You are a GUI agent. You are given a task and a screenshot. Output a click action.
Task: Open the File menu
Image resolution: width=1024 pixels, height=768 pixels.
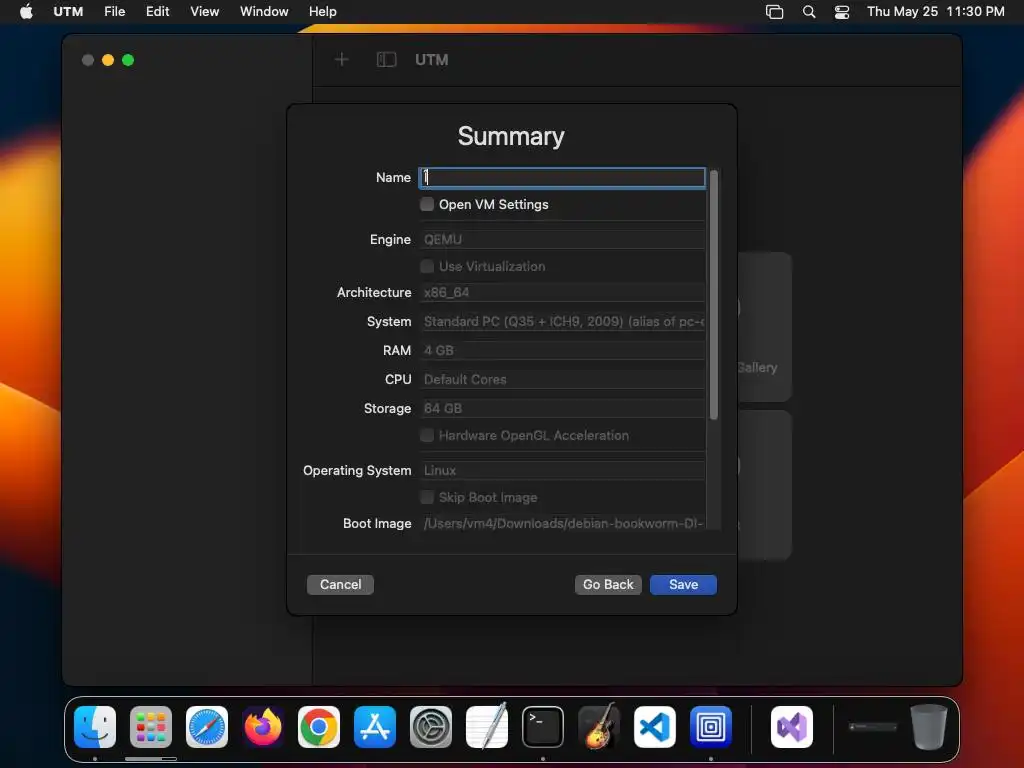point(114,11)
